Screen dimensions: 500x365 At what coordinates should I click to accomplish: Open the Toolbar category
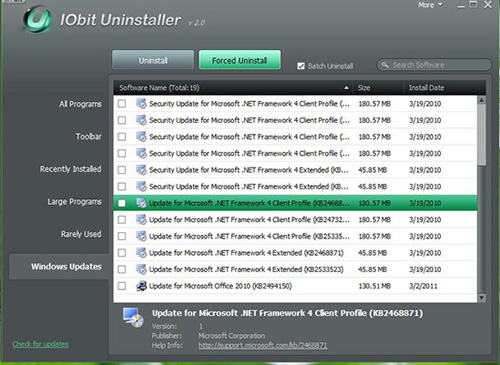coord(88,137)
